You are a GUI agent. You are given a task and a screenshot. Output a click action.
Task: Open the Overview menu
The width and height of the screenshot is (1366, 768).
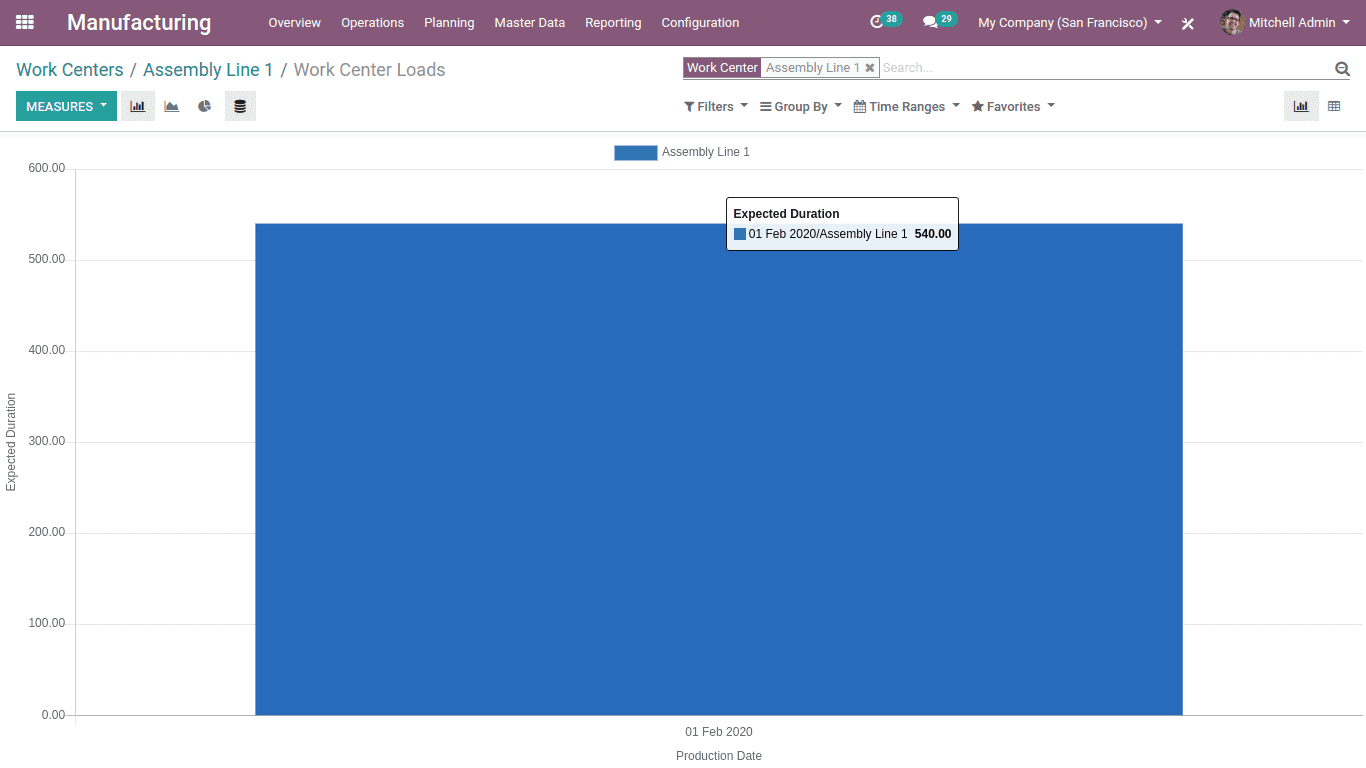click(294, 22)
